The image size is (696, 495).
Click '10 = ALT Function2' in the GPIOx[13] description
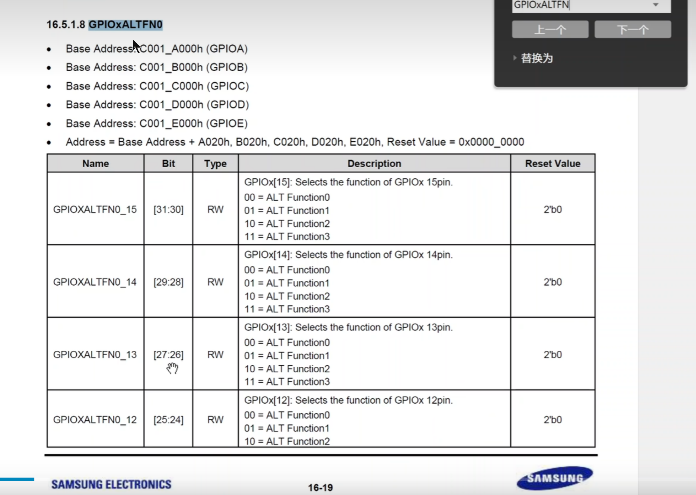click(287, 368)
